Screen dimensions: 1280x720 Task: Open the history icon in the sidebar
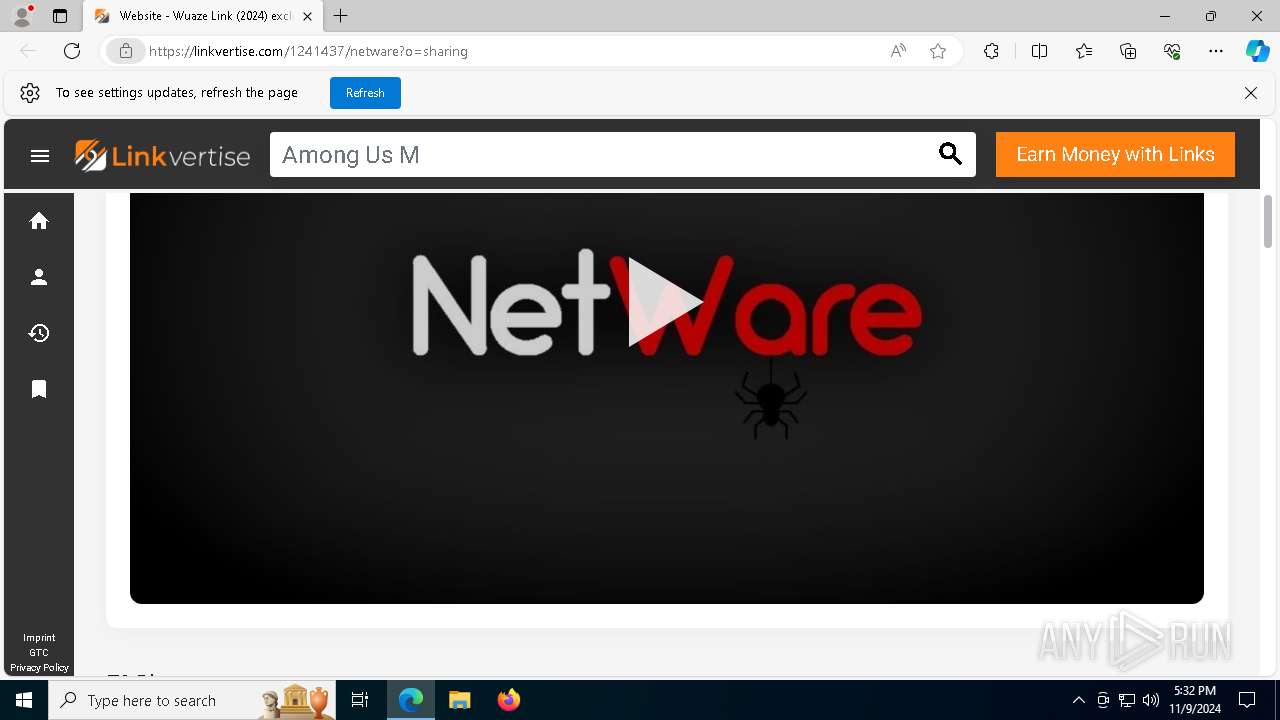click(39, 333)
